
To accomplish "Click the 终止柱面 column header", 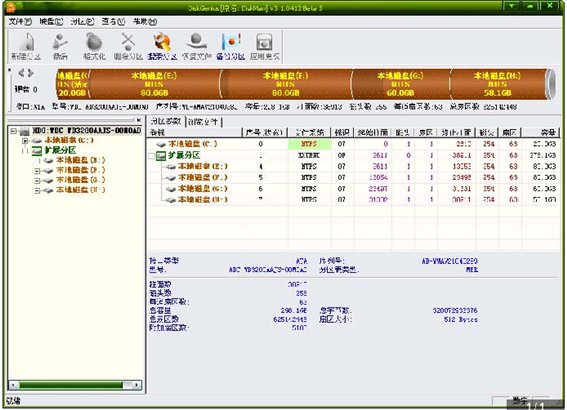I will pyautogui.click(x=457, y=133).
